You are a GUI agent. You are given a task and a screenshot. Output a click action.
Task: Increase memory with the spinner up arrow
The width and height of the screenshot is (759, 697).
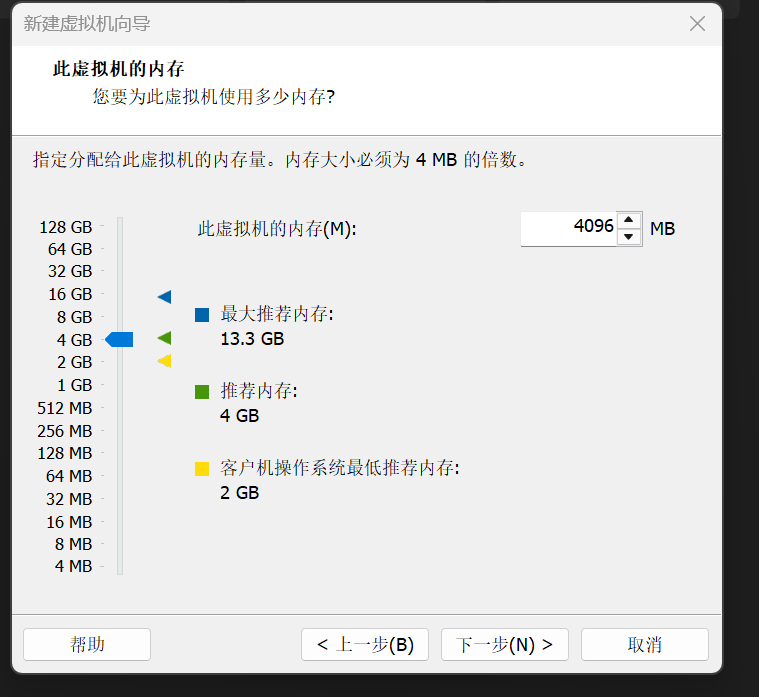(628, 220)
